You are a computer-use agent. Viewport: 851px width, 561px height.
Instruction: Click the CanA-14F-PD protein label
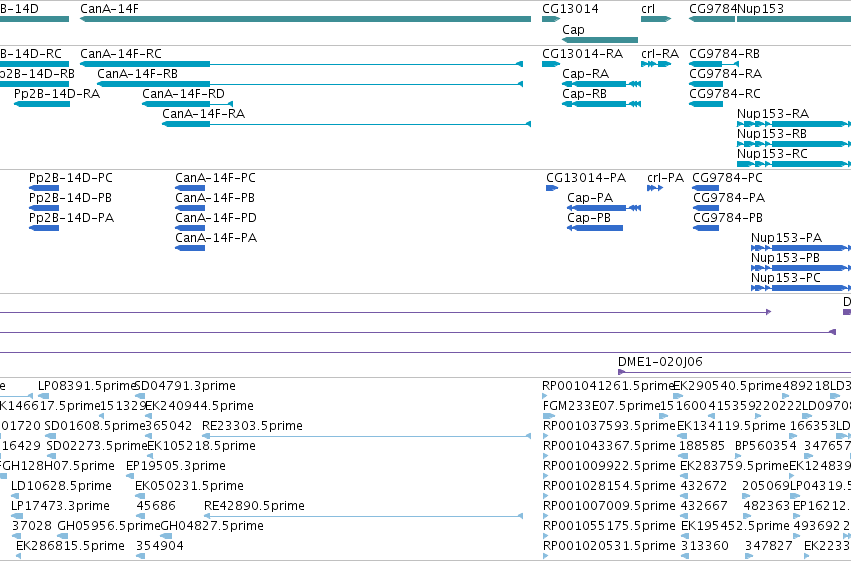[x=215, y=218]
